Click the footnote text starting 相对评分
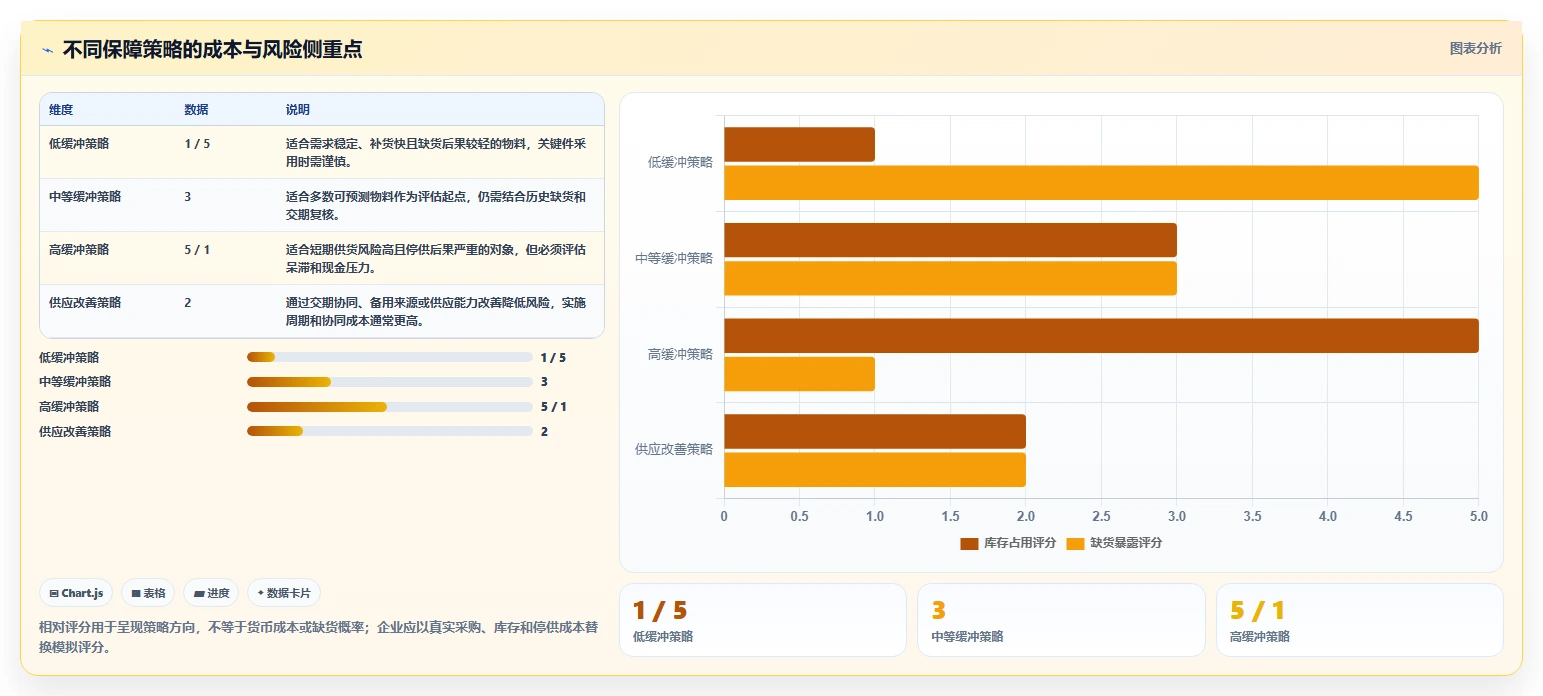The width and height of the screenshot is (1543, 696). (x=318, y=637)
